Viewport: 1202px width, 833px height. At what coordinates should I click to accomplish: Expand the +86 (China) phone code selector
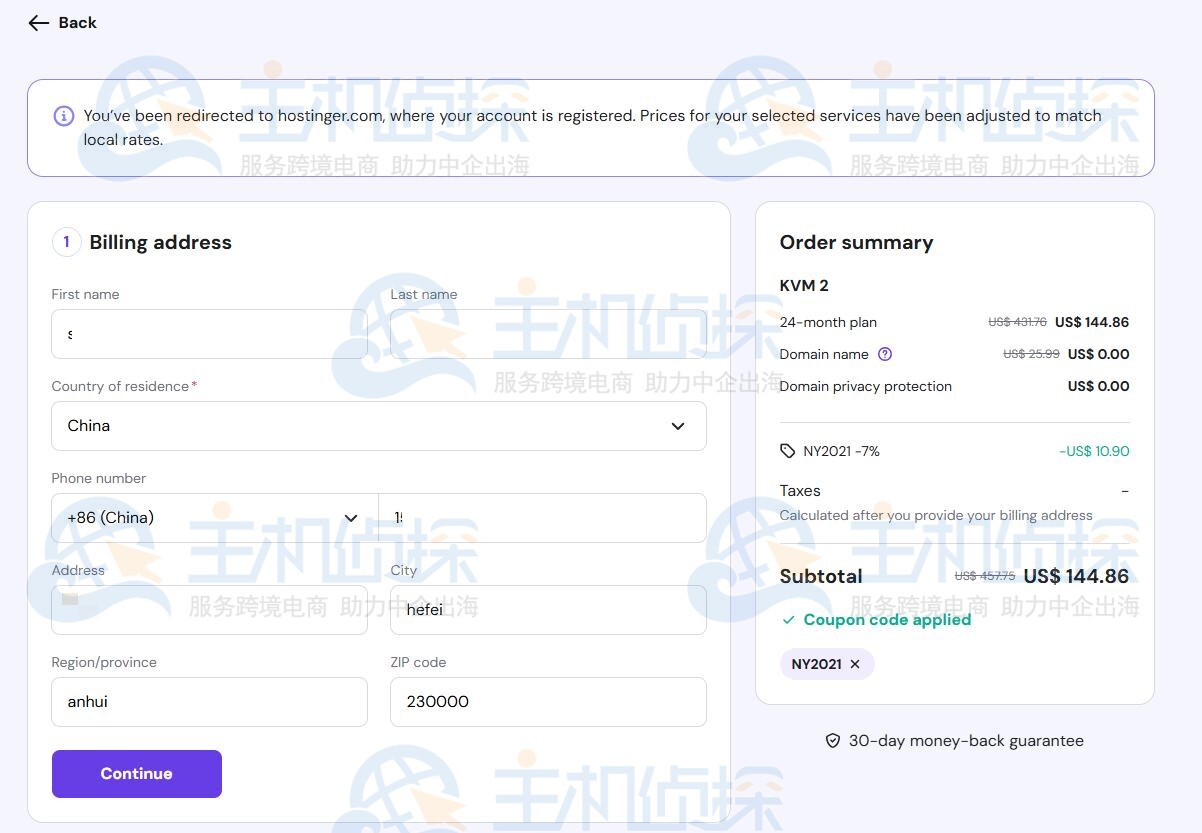(x=214, y=518)
